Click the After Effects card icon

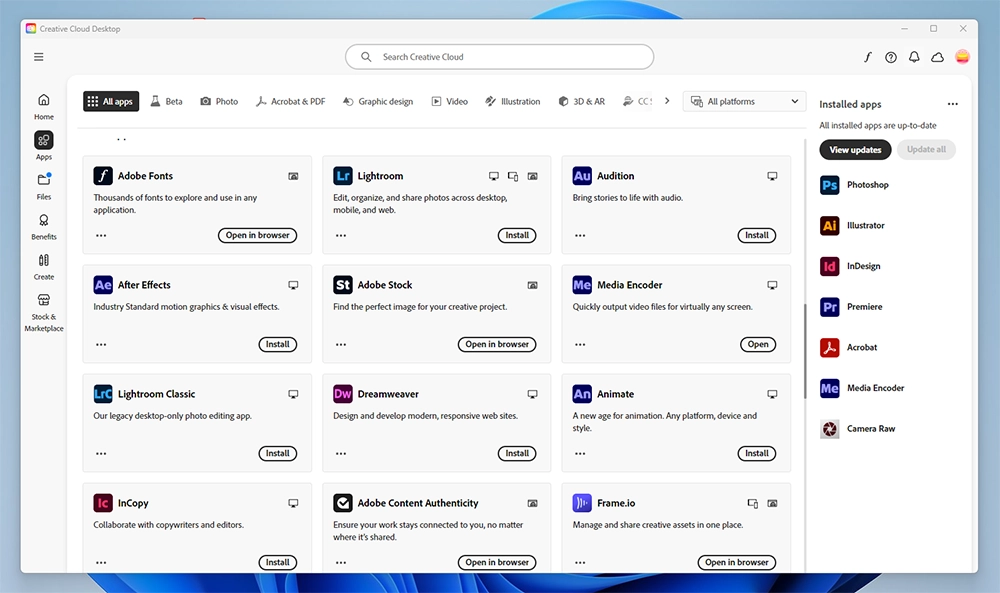tap(103, 285)
